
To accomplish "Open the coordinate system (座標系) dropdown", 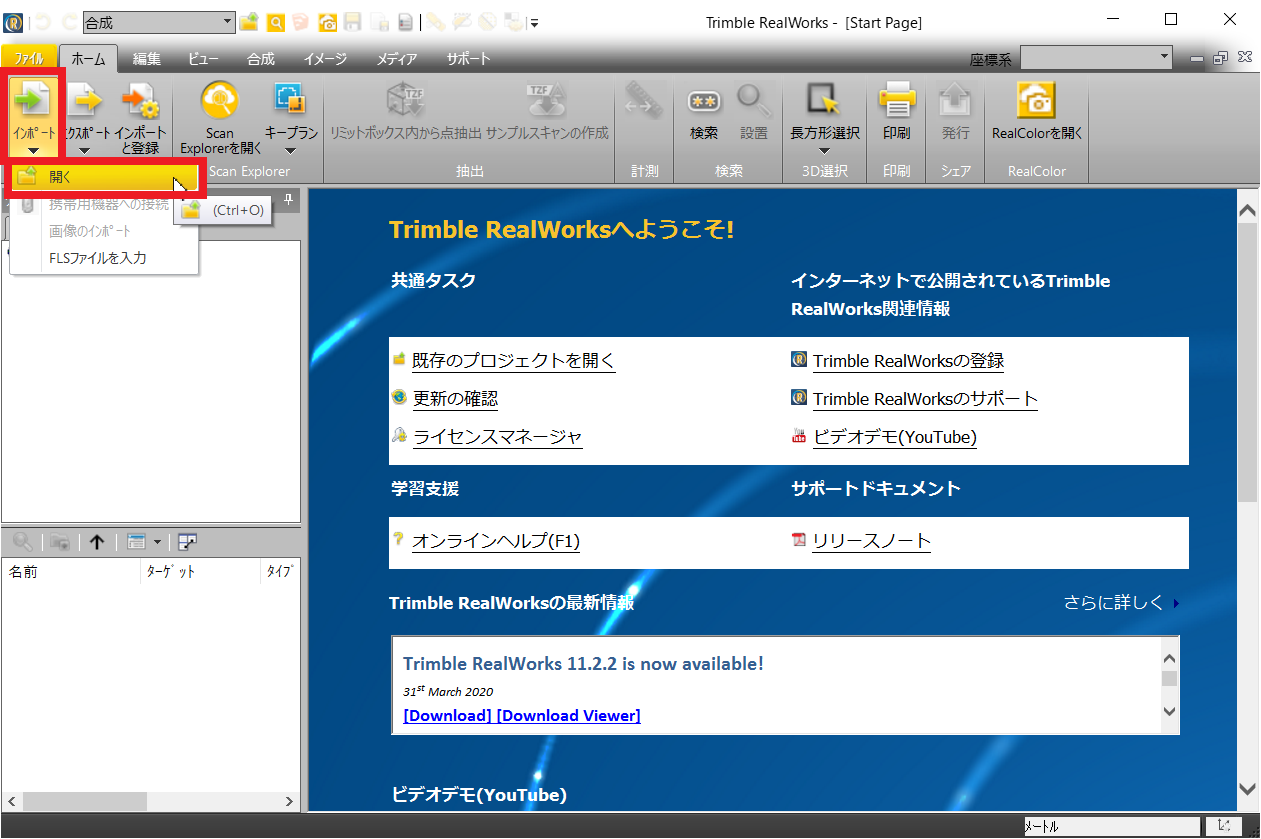I will (x=1164, y=57).
